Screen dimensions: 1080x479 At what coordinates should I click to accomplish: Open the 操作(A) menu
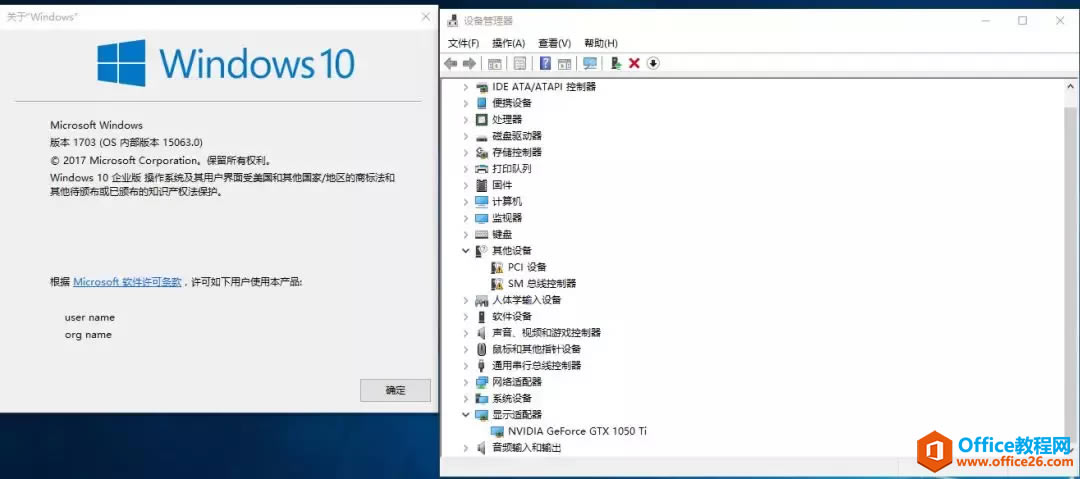[508, 43]
